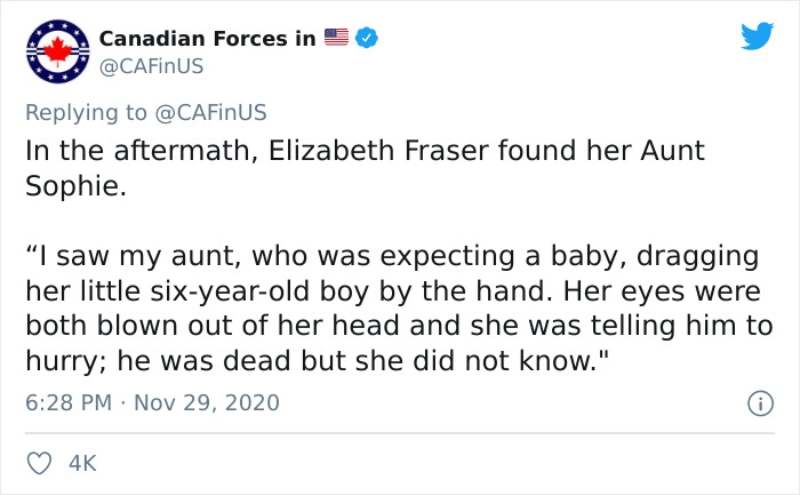Click the @CAFinUS handle below the display name

[151, 66]
